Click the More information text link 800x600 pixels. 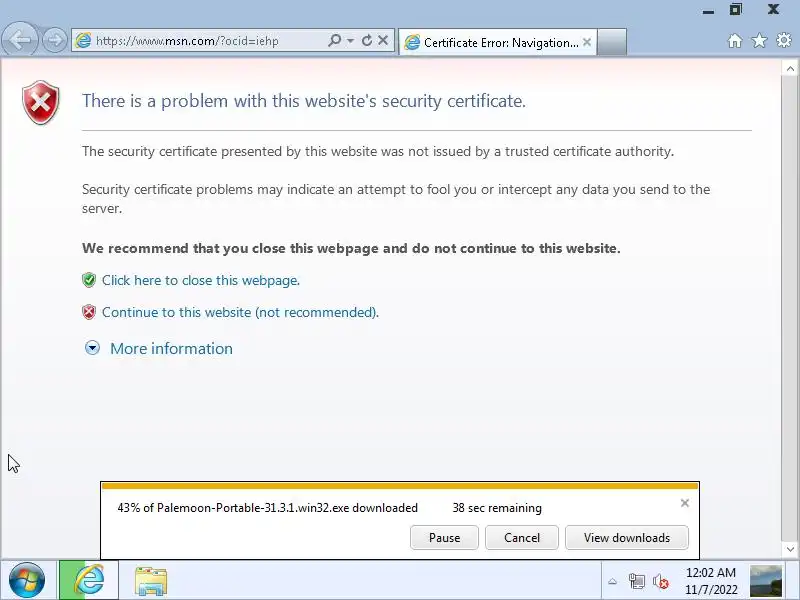[171, 348]
